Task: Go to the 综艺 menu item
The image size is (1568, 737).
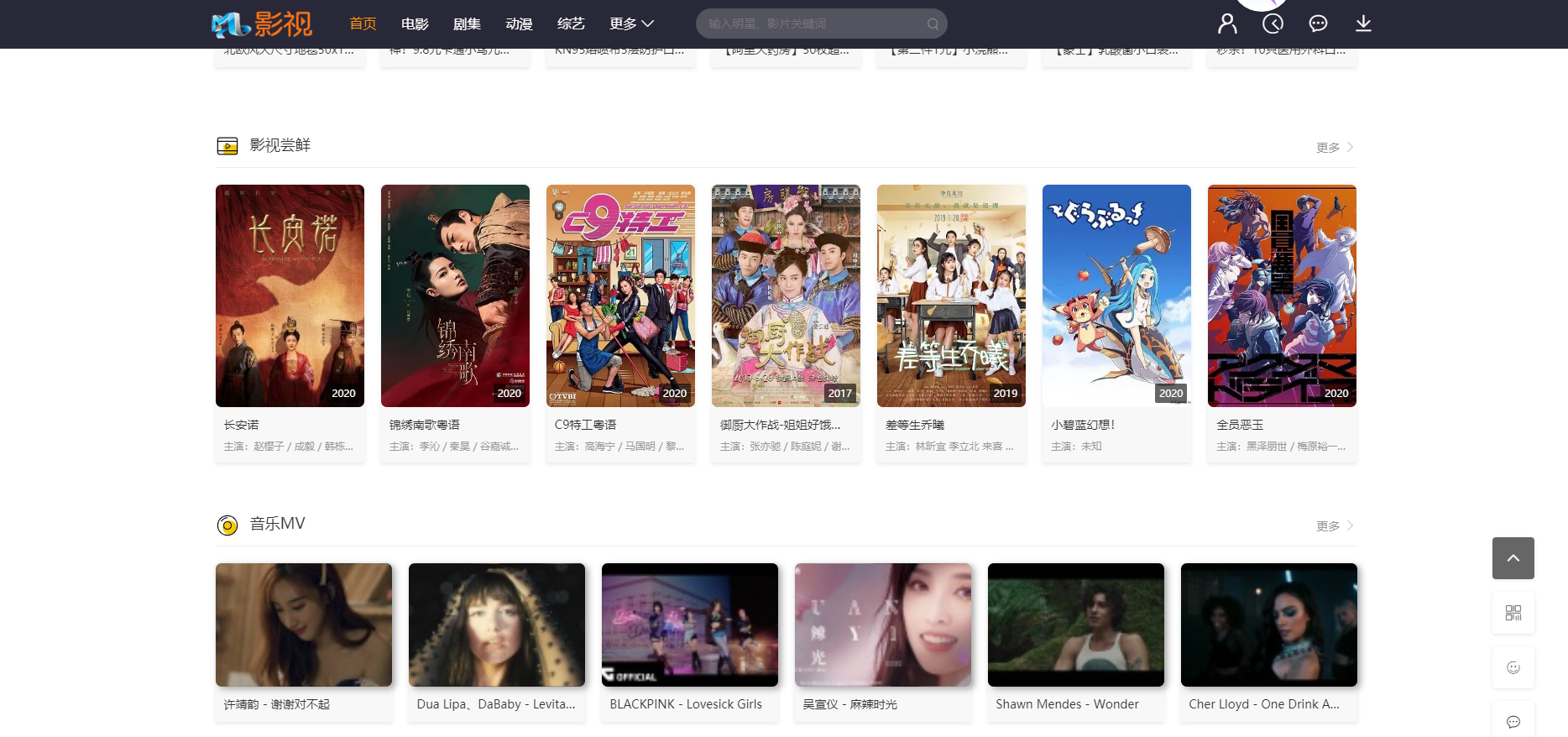Action: tap(571, 24)
